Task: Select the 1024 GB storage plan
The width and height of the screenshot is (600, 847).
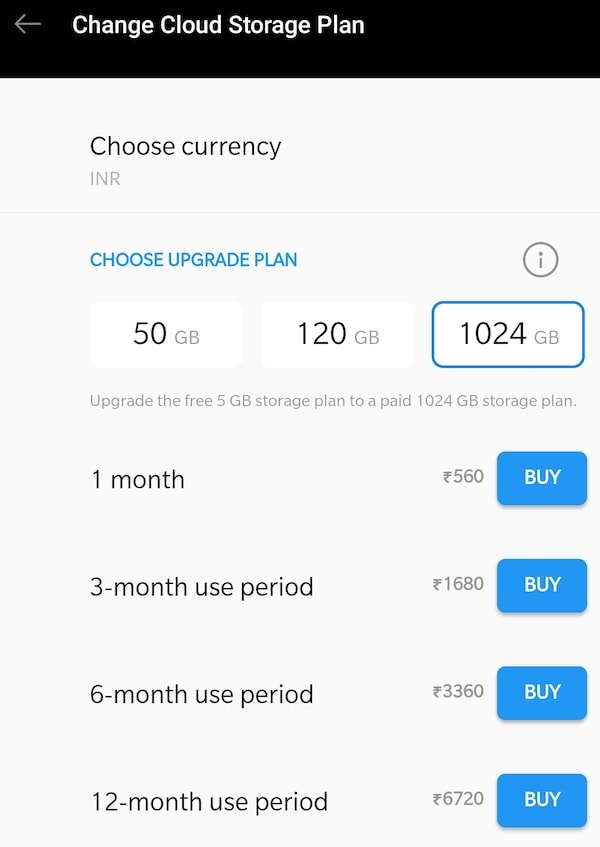Action: [x=508, y=334]
